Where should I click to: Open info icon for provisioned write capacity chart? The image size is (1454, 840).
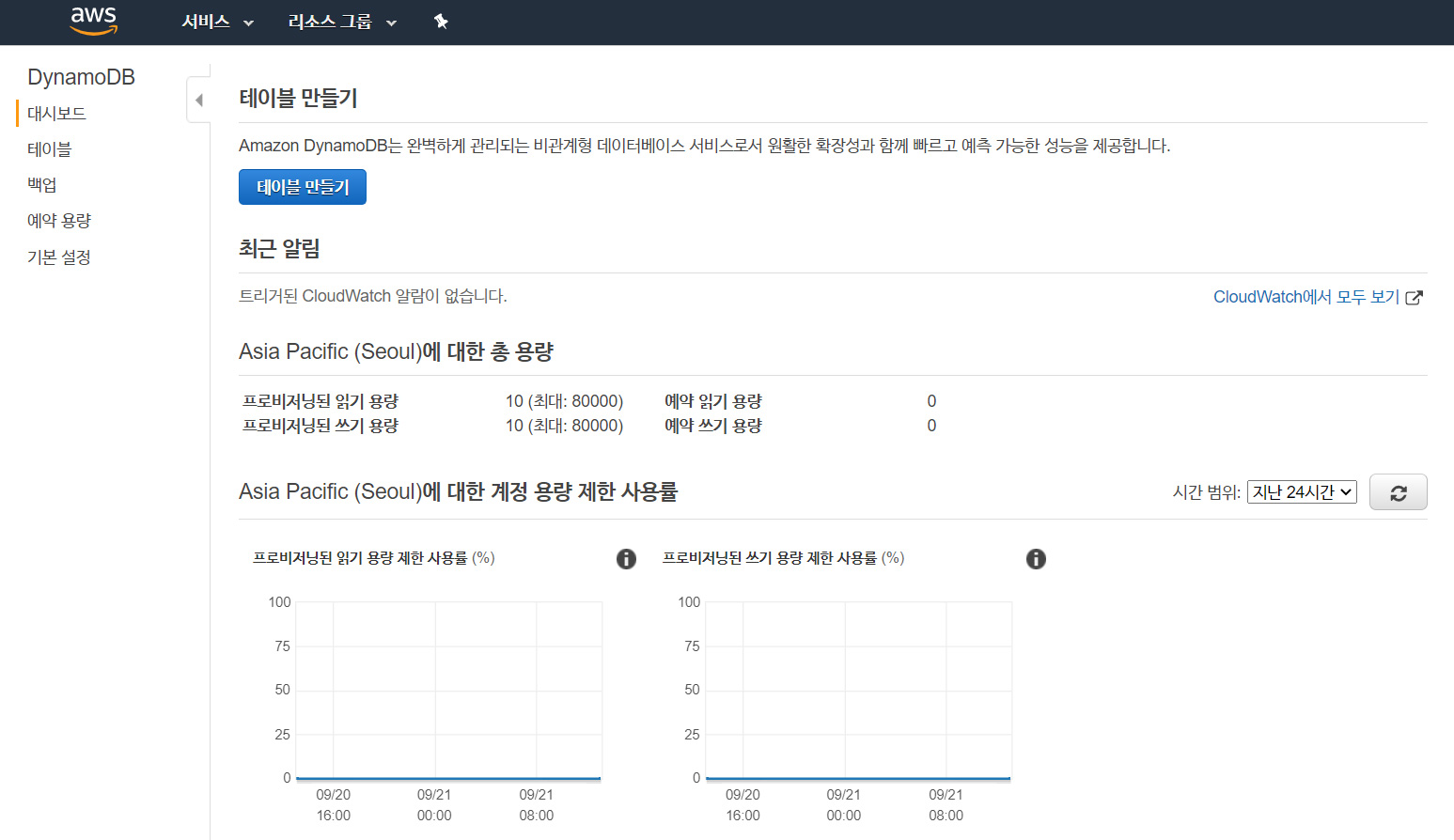[x=1036, y=559]
